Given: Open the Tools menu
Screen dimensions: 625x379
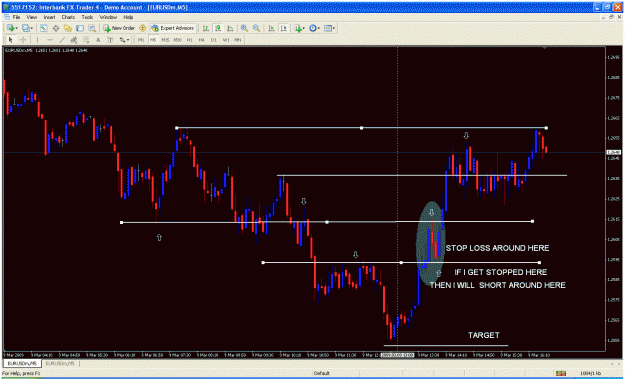Looking at the screenshot, I should pos(87,18).
